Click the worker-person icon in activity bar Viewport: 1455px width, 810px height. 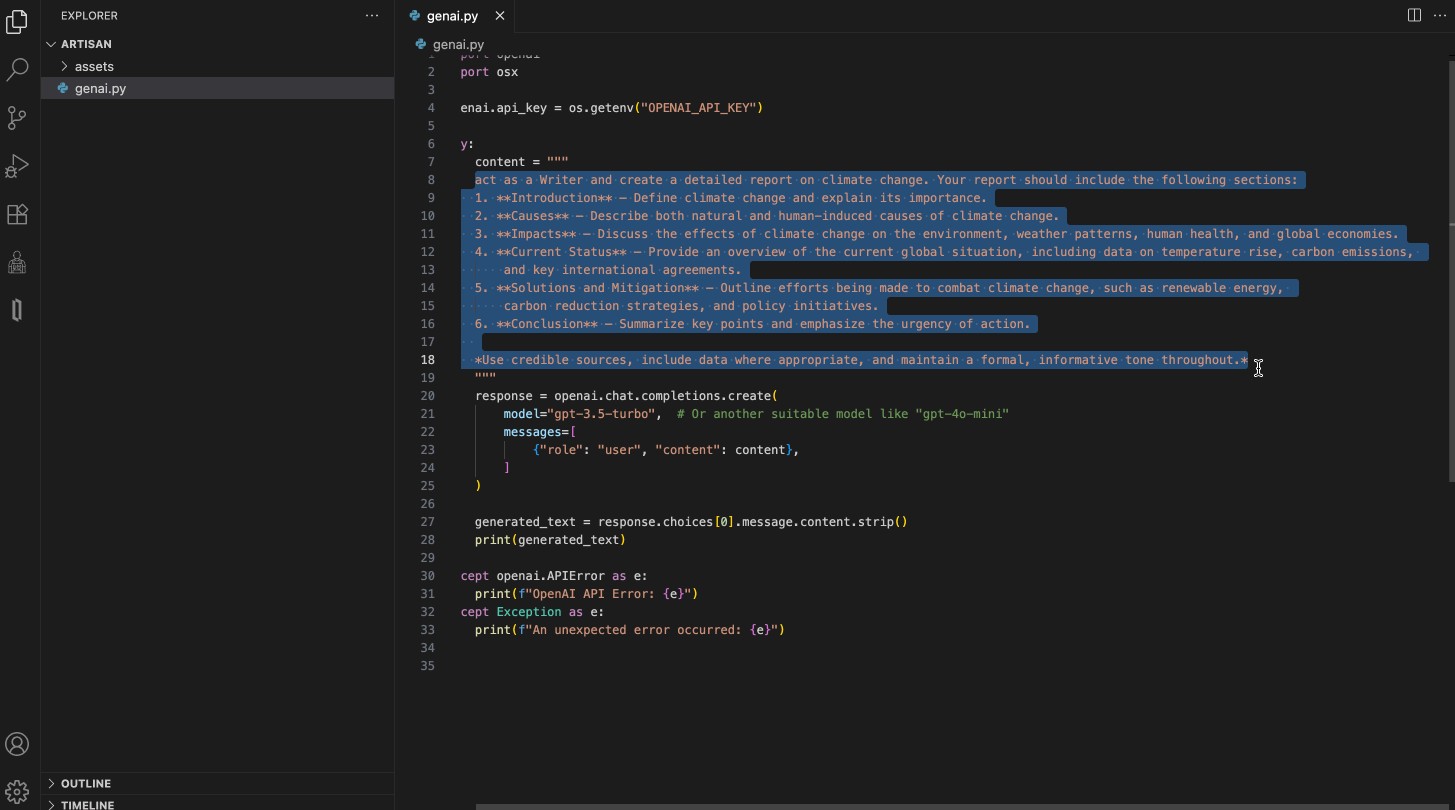point(17,262)
